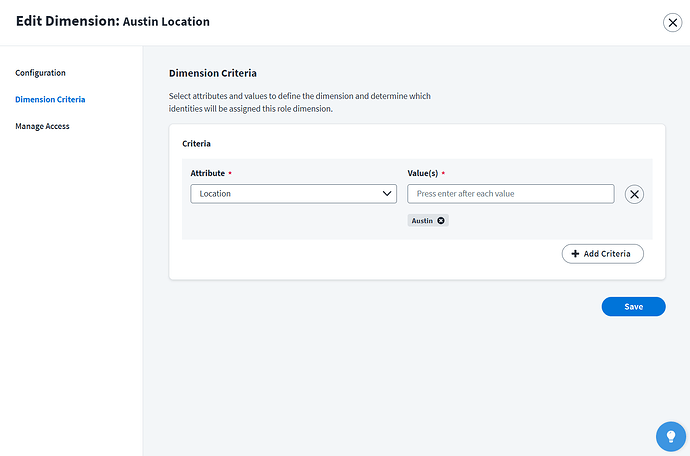Click the Criteria panel heading
This screenshot has width=690, height=456.
196,144
